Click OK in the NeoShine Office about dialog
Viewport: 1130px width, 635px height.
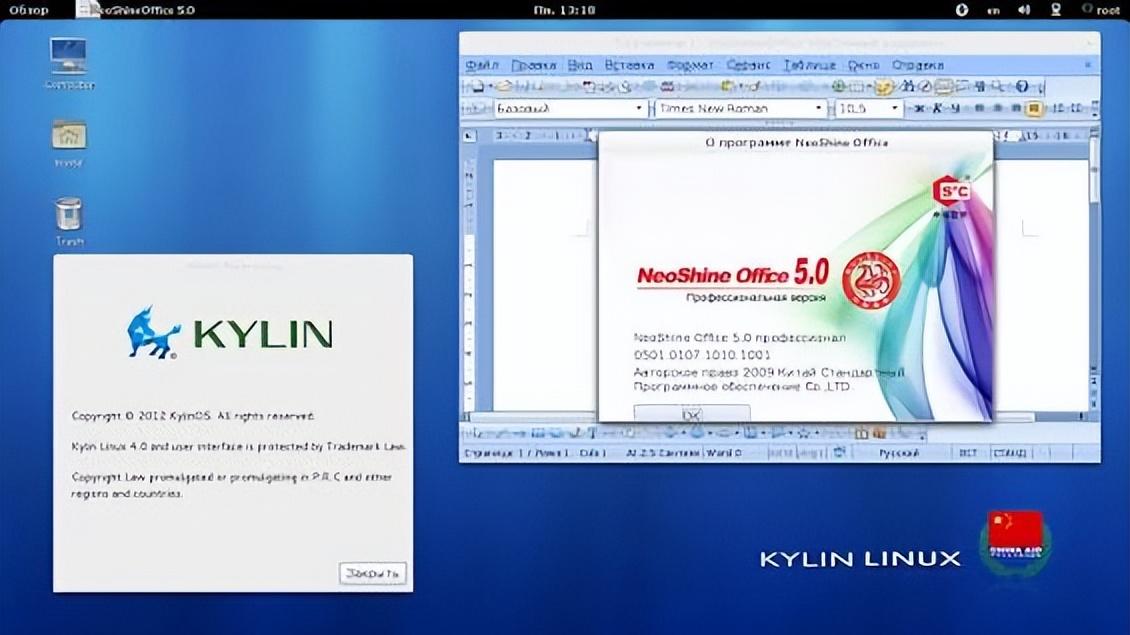pos(692,414)
